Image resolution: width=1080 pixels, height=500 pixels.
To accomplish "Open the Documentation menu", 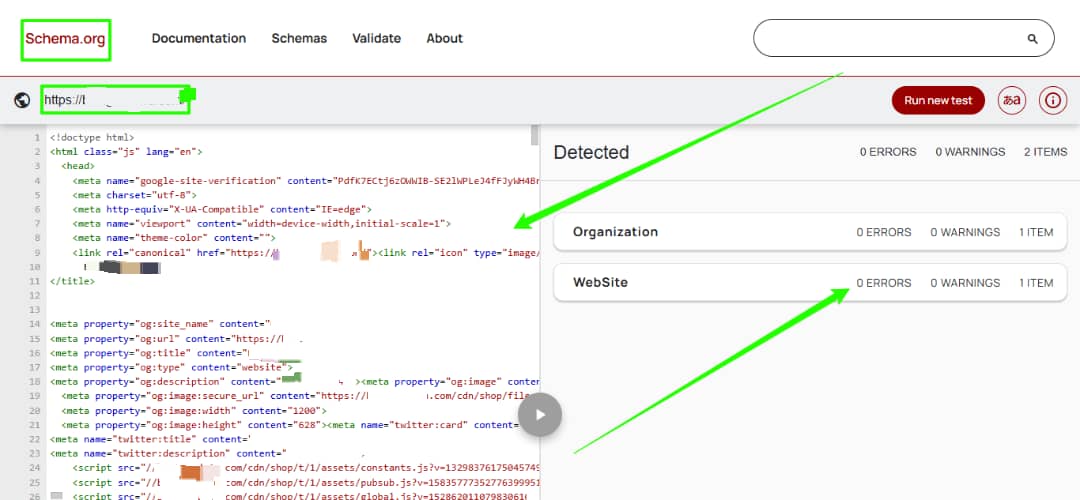I will click(x=198, y=39).
